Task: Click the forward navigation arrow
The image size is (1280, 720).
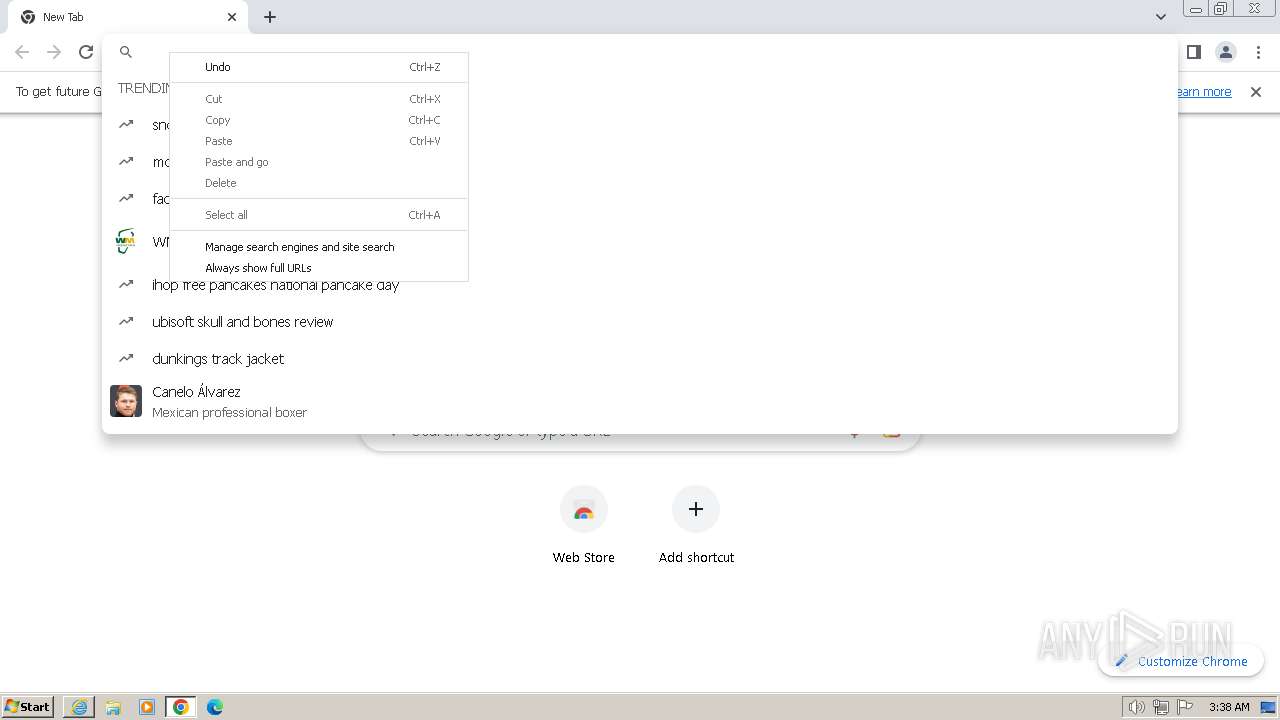Action: click(x=54, y=52)
